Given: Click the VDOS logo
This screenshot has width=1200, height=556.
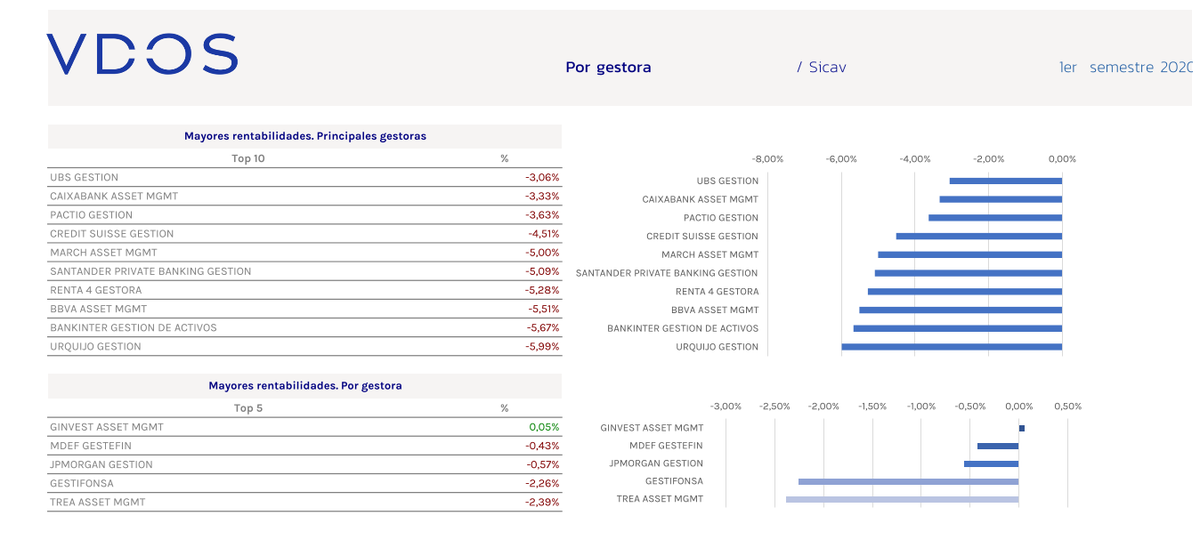Looking at the screenshot, I should [x=142, y=54].
